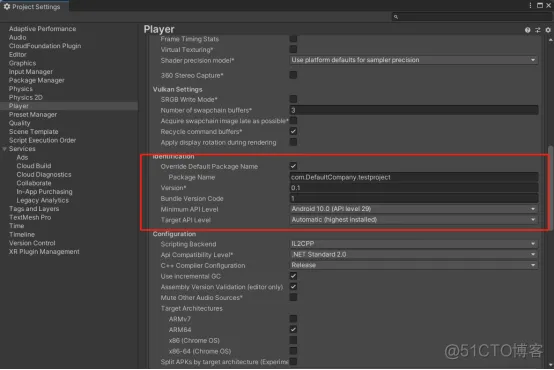This screenshot has width=554, height=370.
Task: Toggle Frame Timing Stats checkbox
Action: (x=293, y=39)
